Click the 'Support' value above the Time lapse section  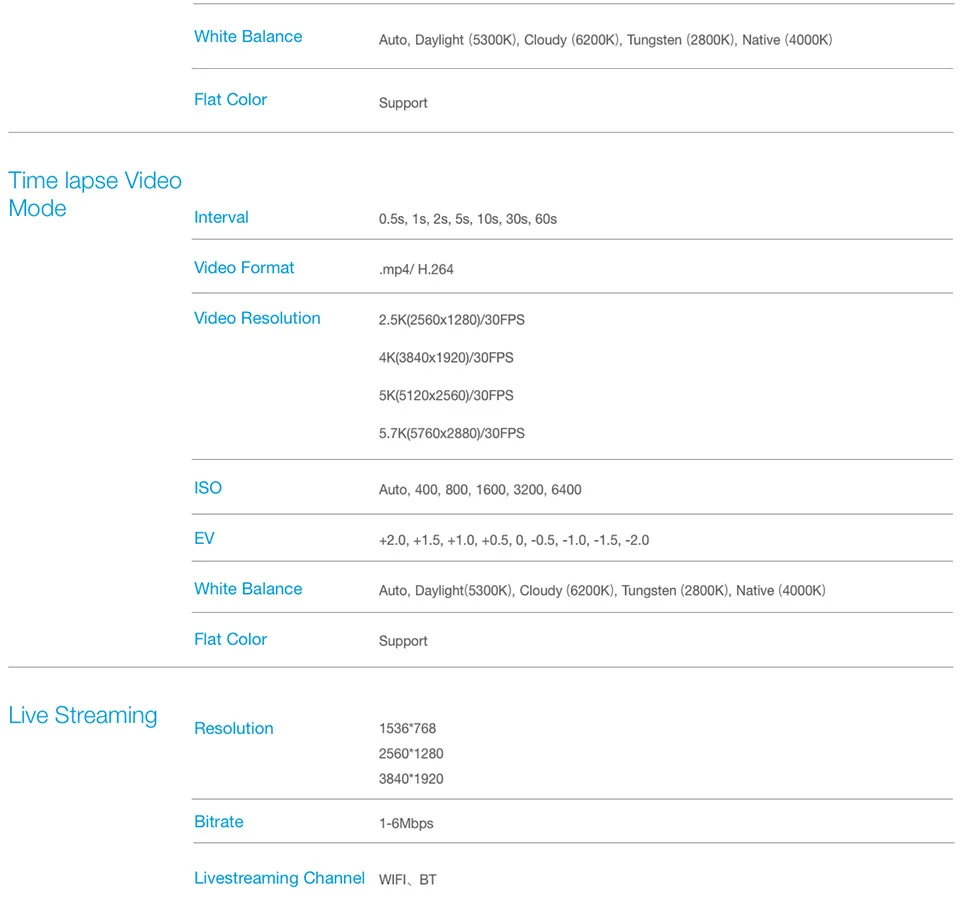coord(403,103)
